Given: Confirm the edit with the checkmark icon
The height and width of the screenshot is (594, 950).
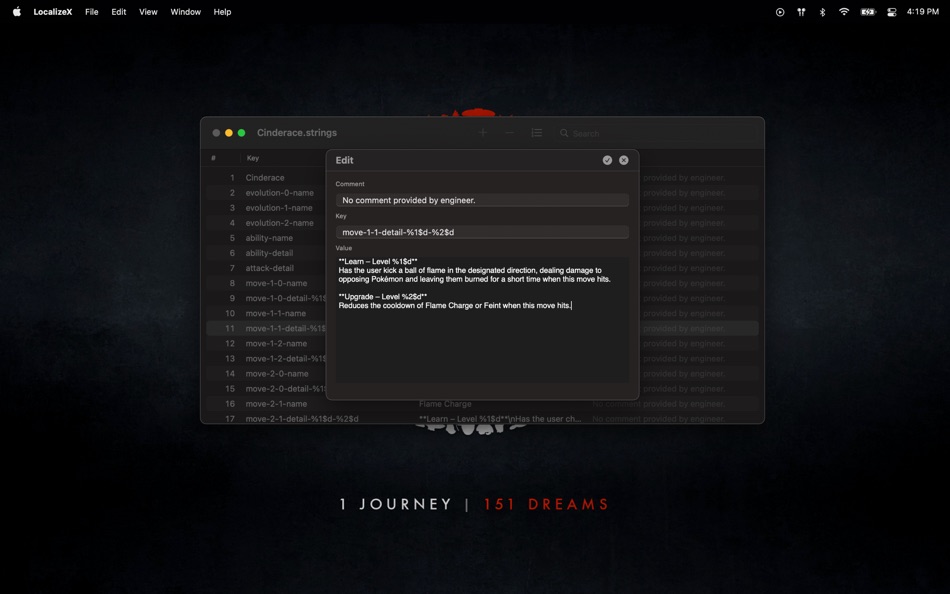Looking at the screenshot, I should [x=607, y=160].
